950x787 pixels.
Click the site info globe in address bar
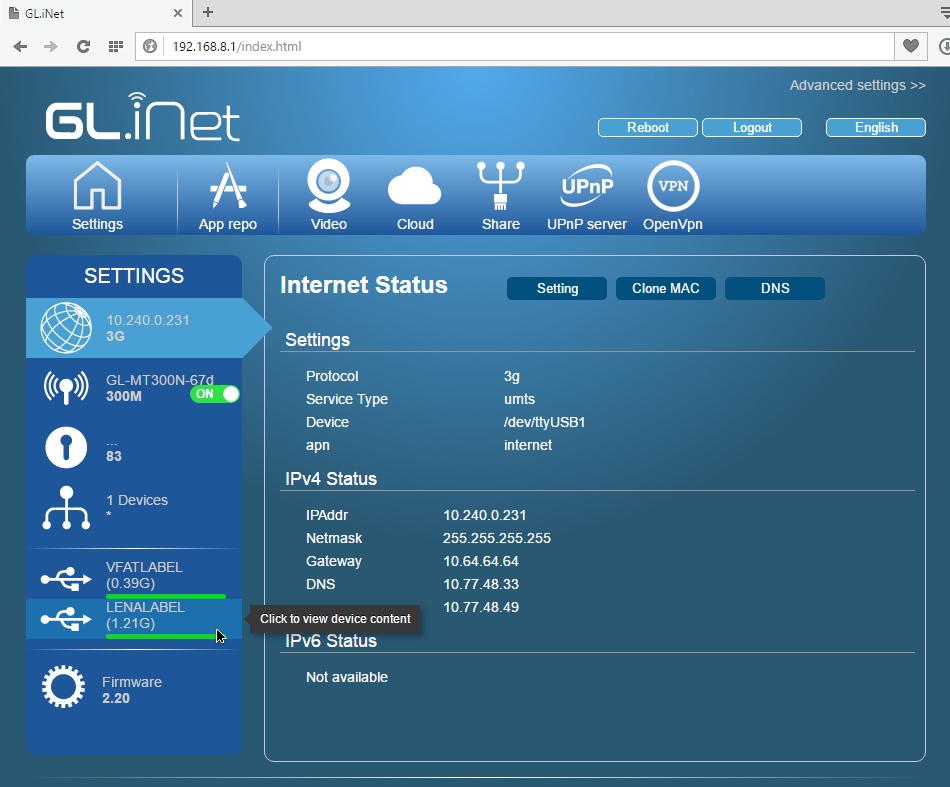coord(150,47)
